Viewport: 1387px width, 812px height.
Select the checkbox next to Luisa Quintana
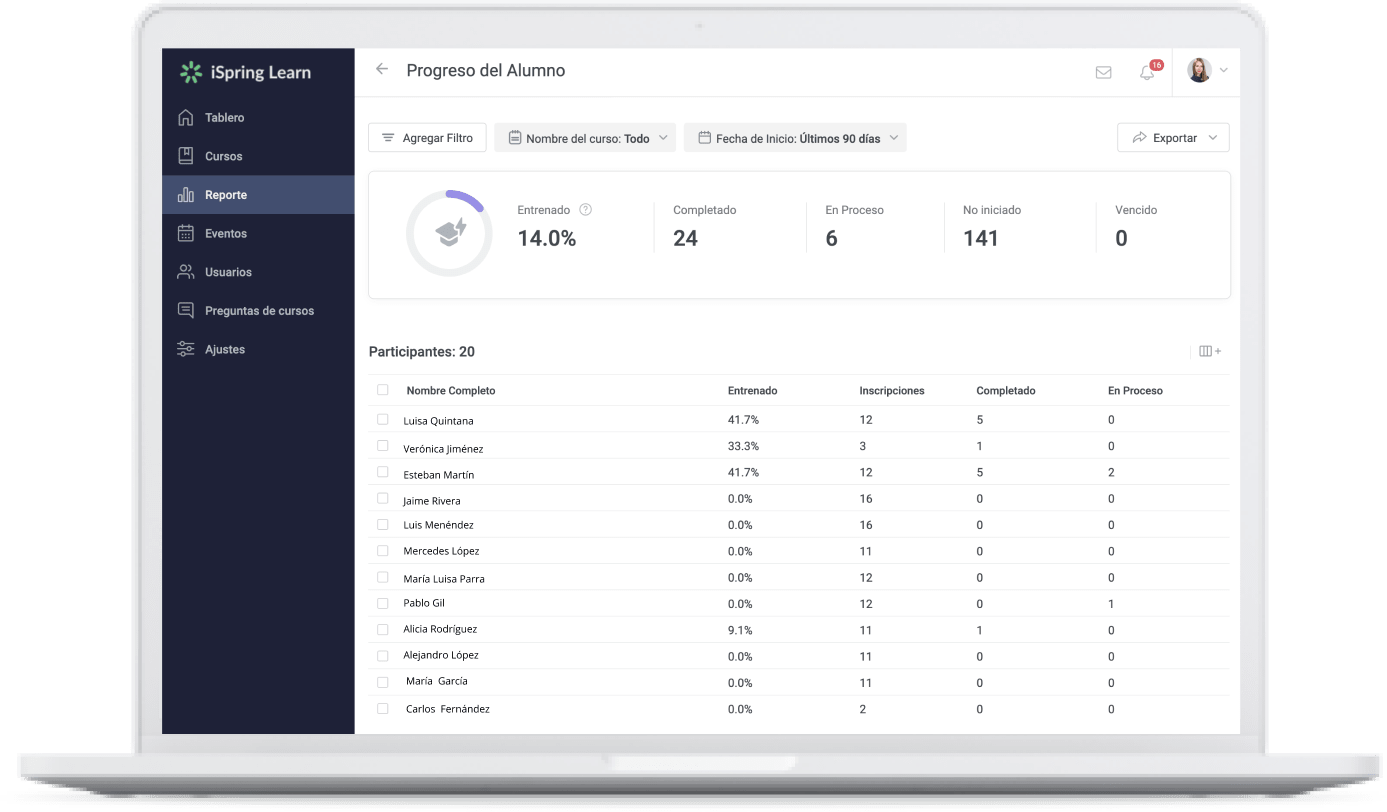(x=382, y=420)
